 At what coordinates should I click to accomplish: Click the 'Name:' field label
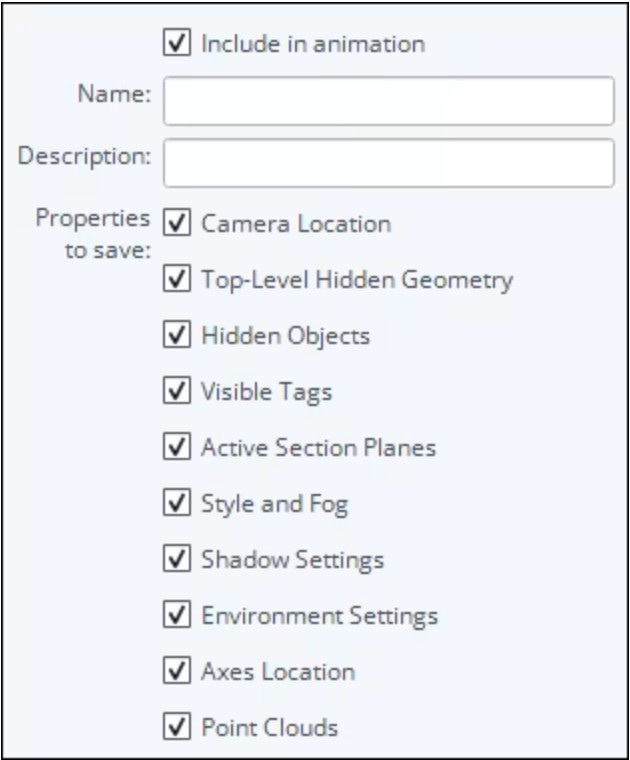click(x=114, y=93)
